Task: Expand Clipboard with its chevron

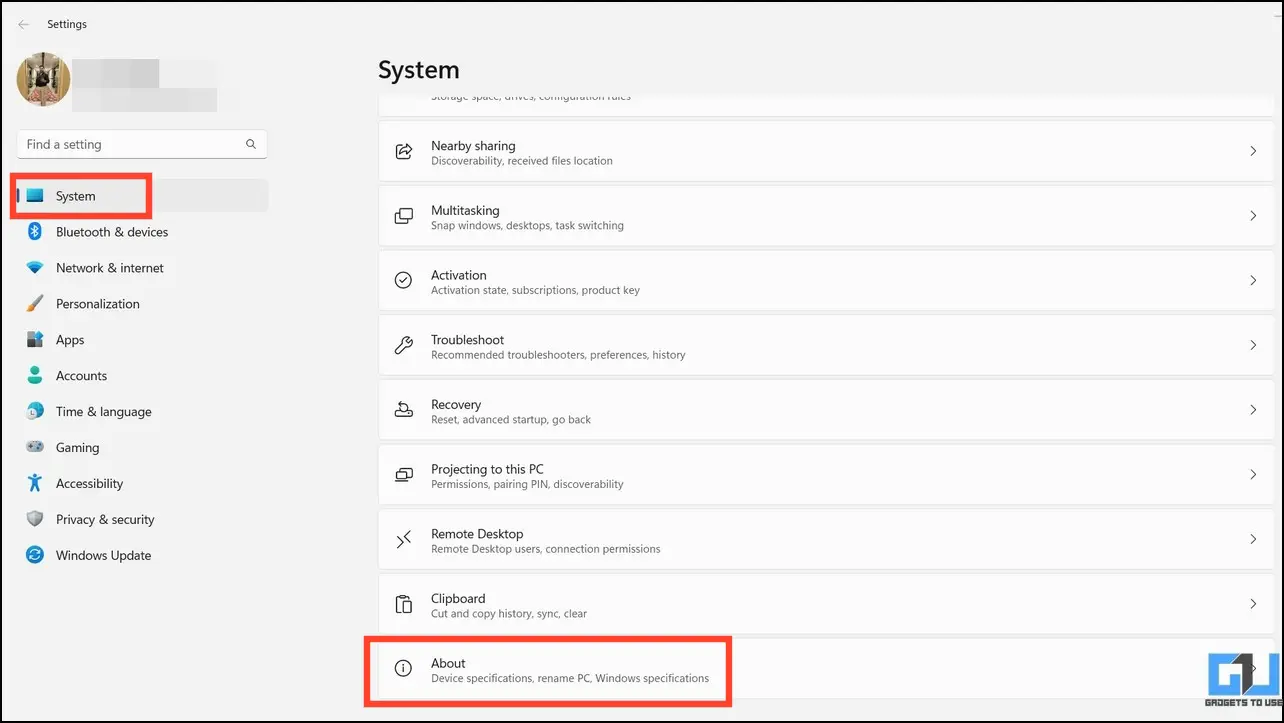Action: pyautogui.click(x=1253, y=604)
